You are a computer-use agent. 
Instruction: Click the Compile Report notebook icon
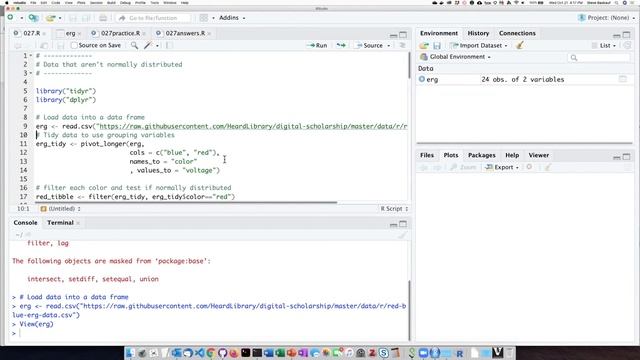tap(169, 45)
